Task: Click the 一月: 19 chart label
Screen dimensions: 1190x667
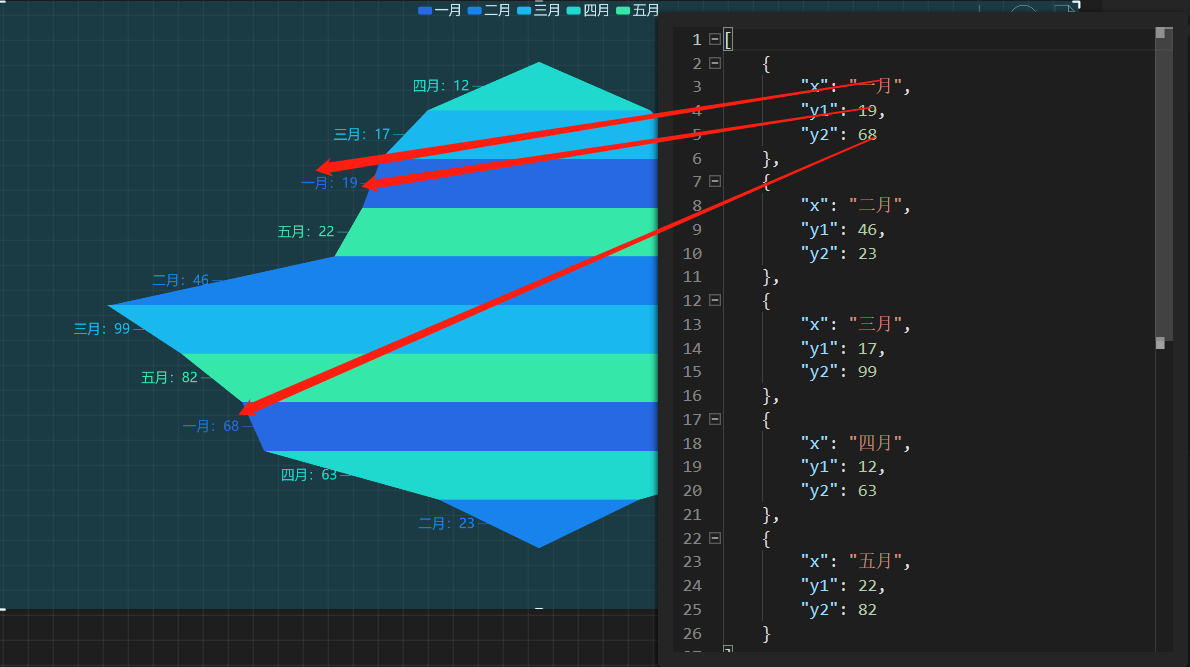Action: 329,183
